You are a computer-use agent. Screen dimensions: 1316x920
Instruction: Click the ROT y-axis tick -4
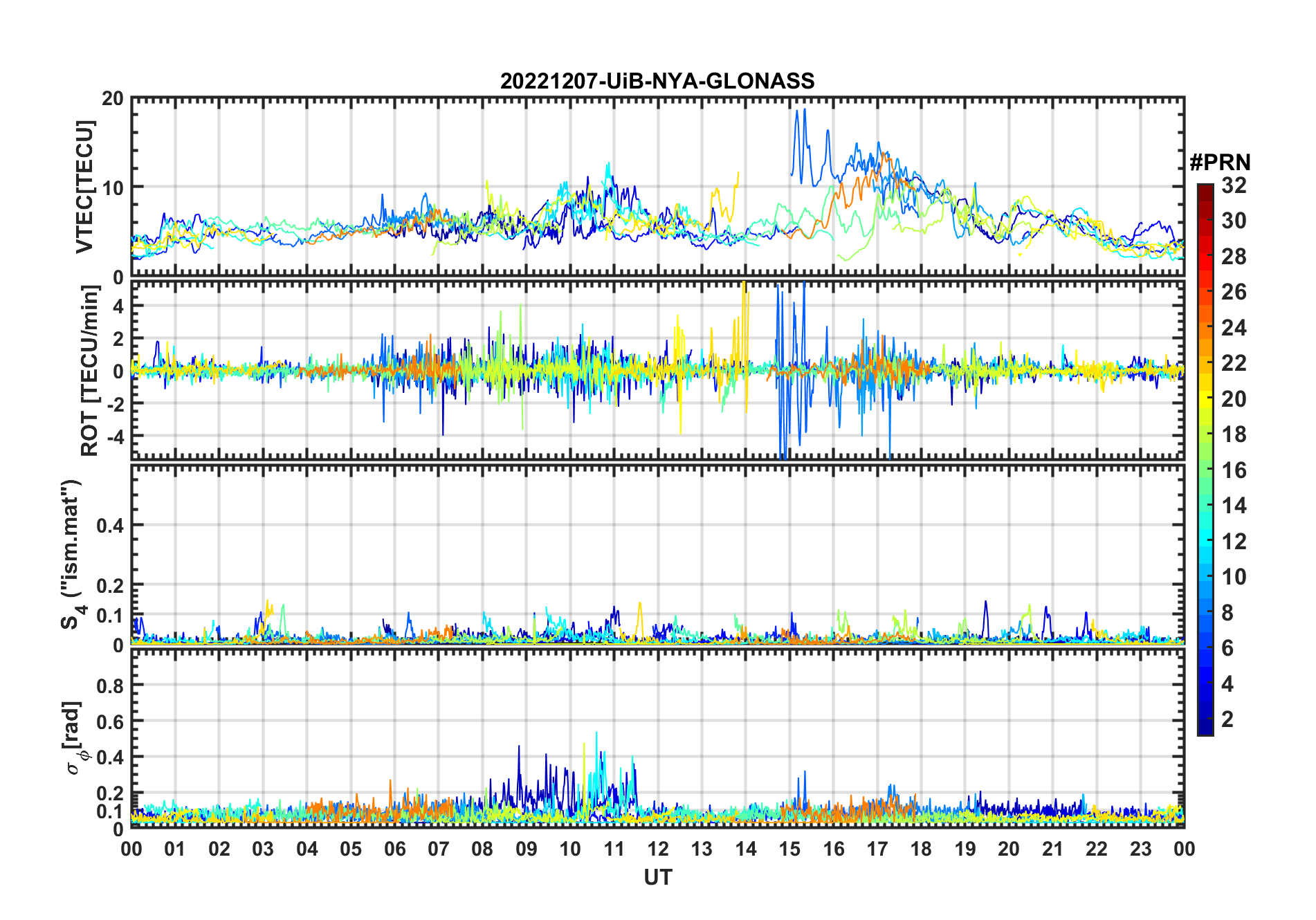coord(116,436)
